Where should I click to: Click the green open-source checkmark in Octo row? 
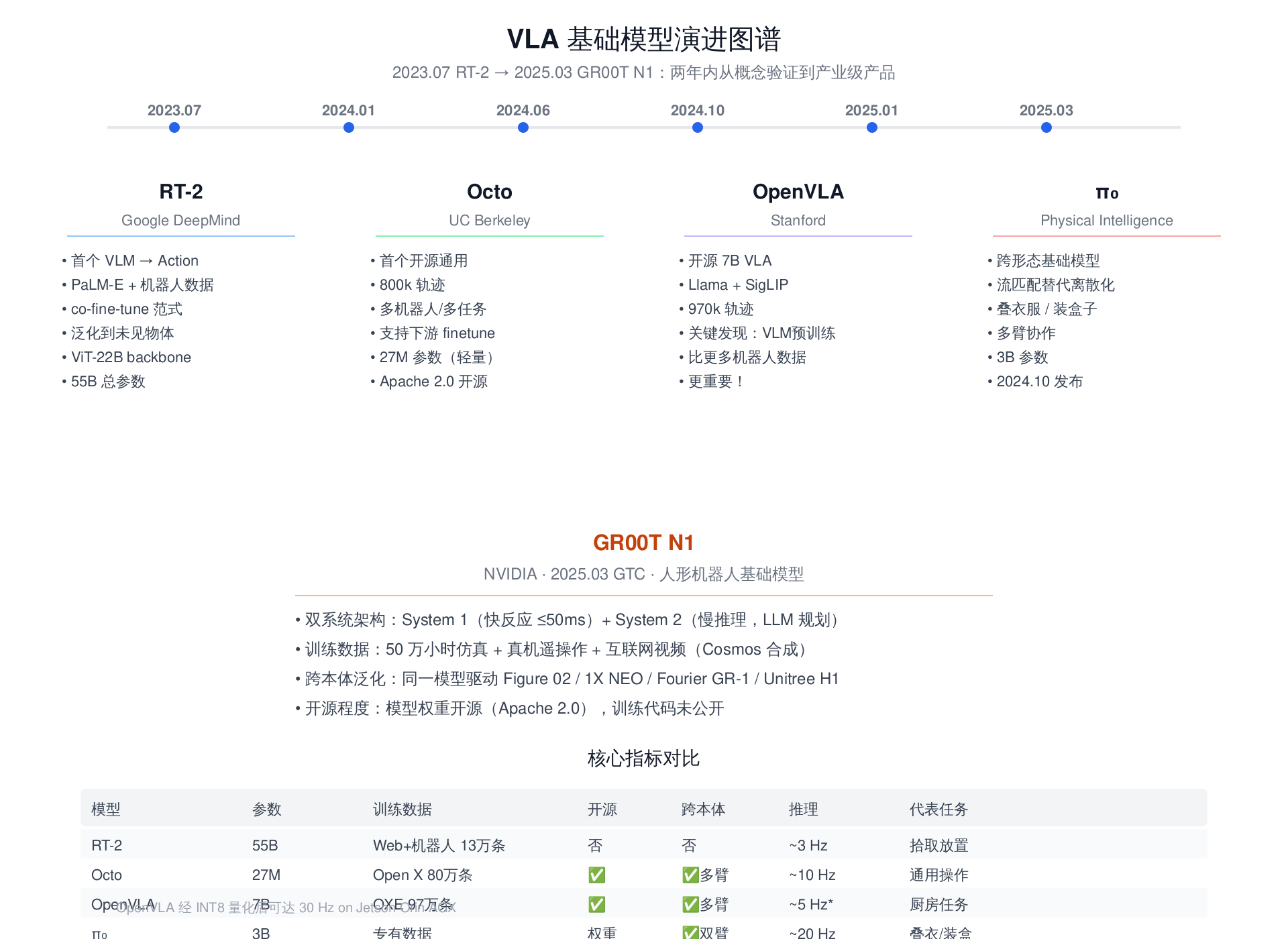[x=596, y=875]
